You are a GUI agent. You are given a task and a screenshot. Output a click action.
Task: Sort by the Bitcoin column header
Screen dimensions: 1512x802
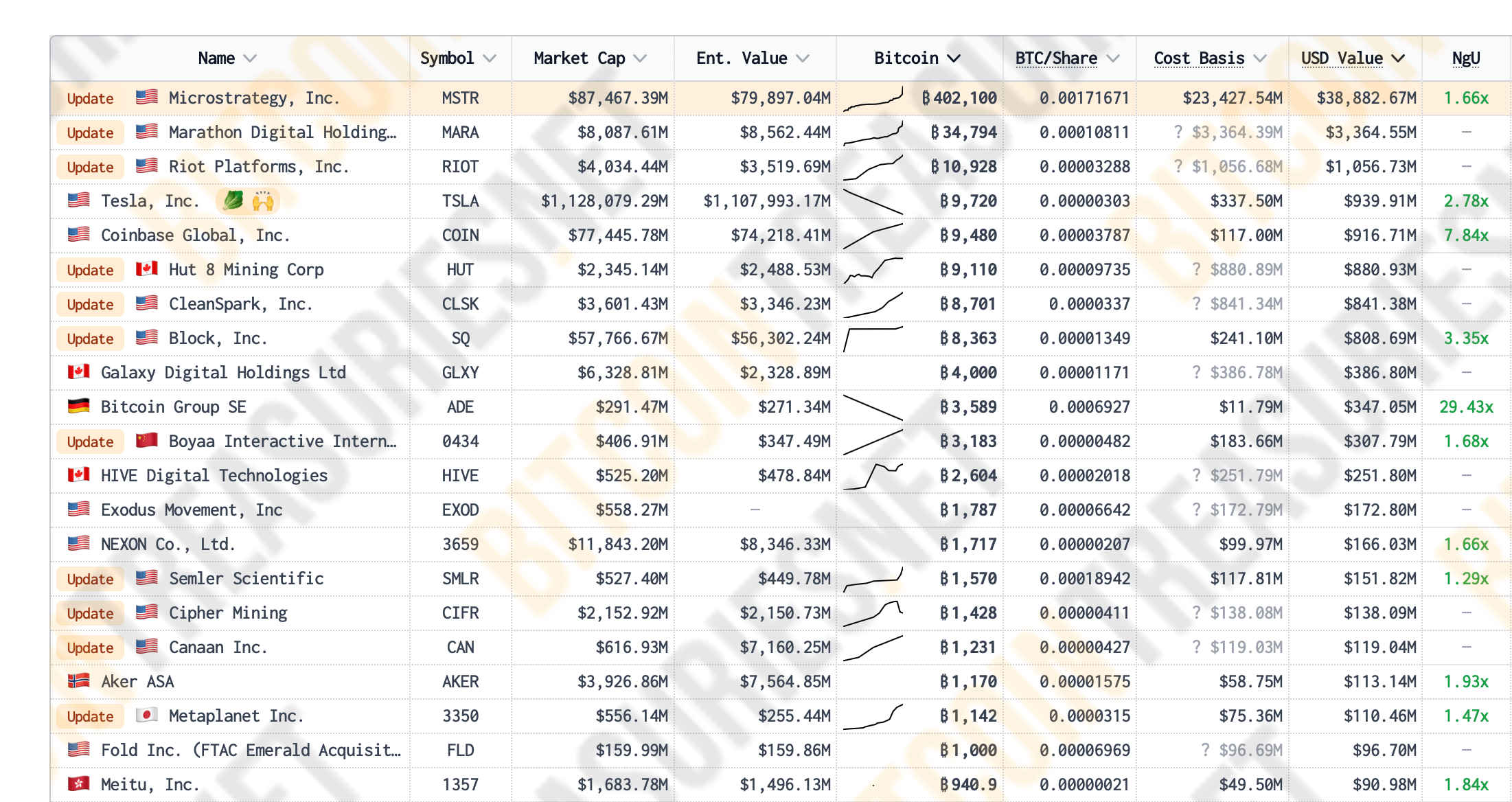point(917,58)
